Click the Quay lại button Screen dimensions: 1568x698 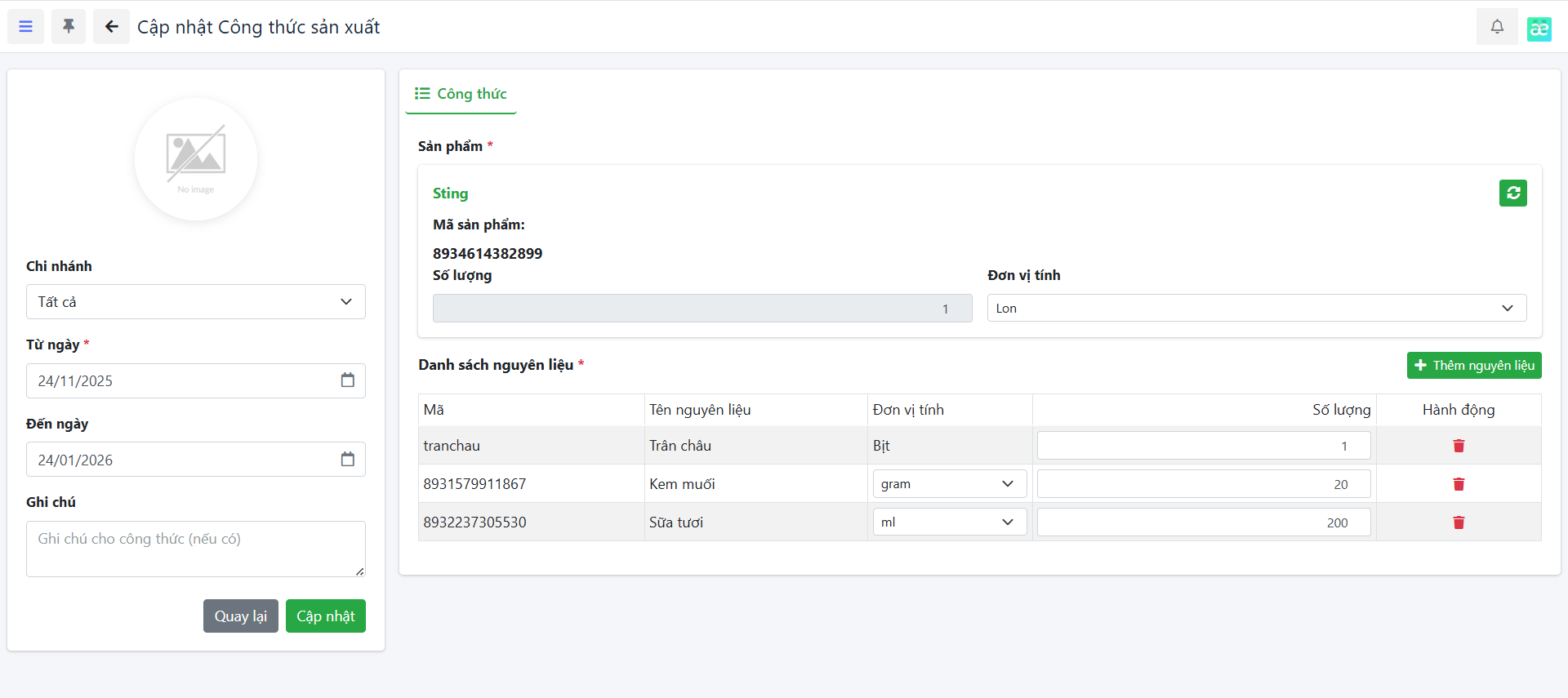click(240, 616)
